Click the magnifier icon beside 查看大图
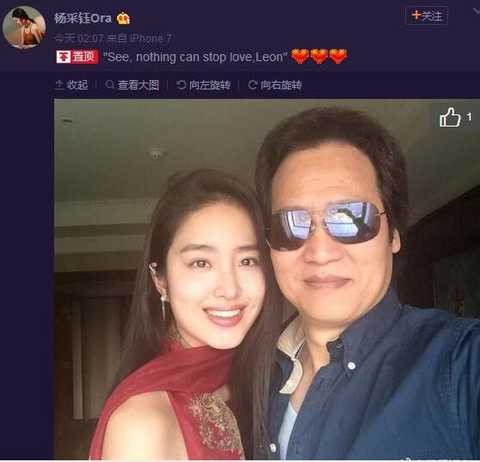Image resolution: width=480 pixels, height=462 pixels. click(109, 85)
